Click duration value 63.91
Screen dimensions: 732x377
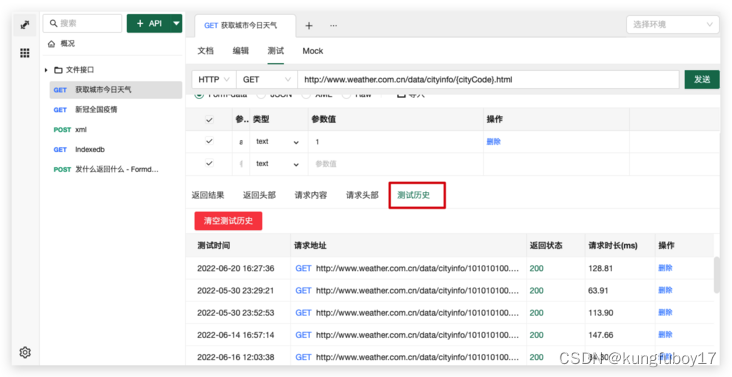[x=598, y=291]
